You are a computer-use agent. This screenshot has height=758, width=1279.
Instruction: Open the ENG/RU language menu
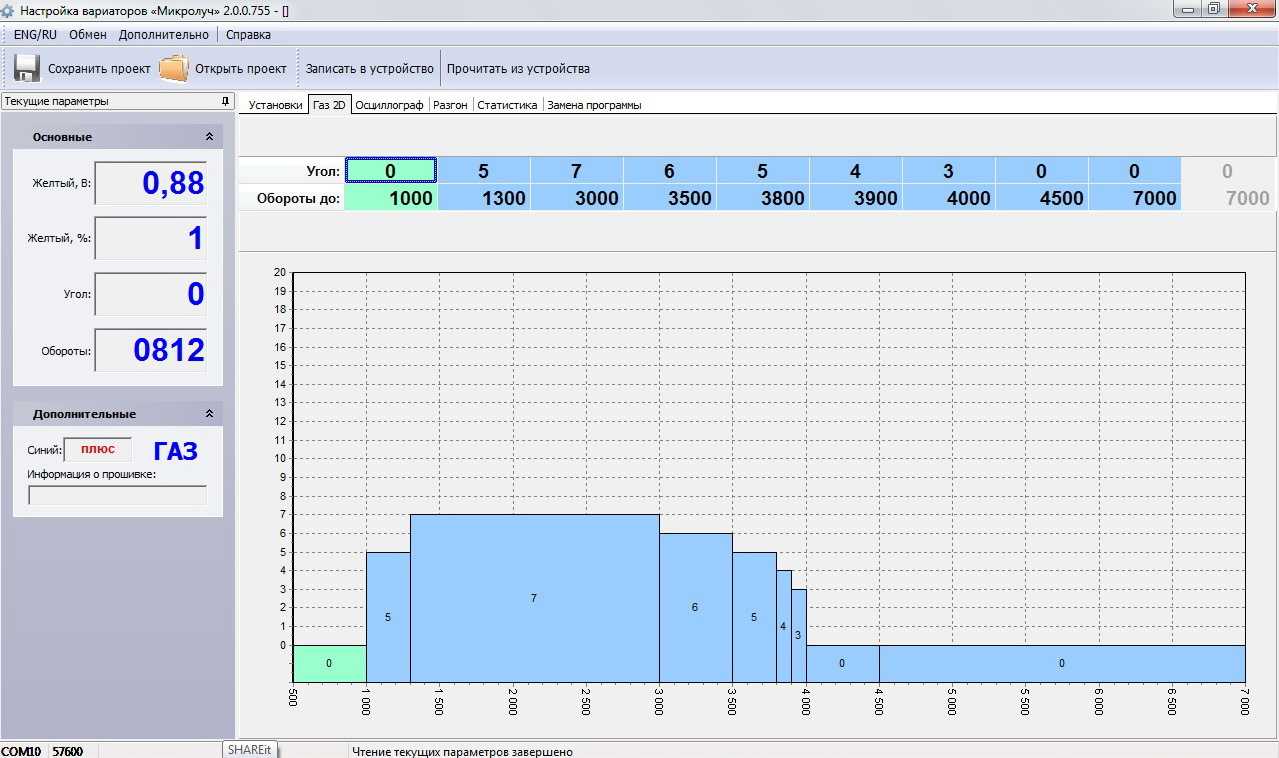coord(35,34)
